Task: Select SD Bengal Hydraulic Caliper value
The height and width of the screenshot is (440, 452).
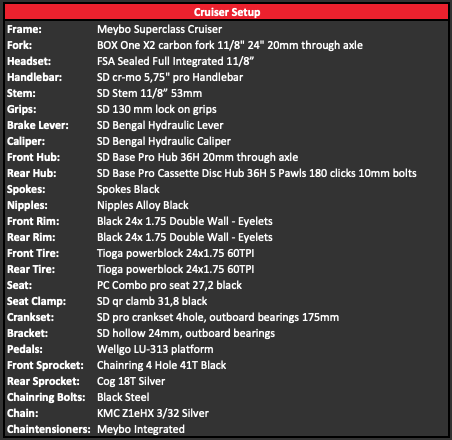Action: coord(164,141)
